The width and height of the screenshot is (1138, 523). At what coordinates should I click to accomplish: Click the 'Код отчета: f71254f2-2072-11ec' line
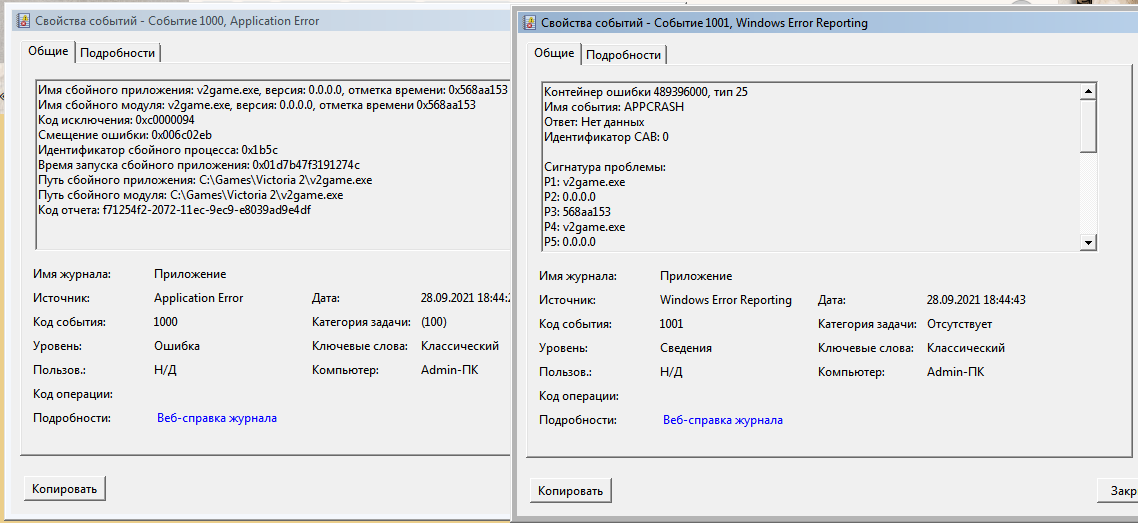click(175, 210)
